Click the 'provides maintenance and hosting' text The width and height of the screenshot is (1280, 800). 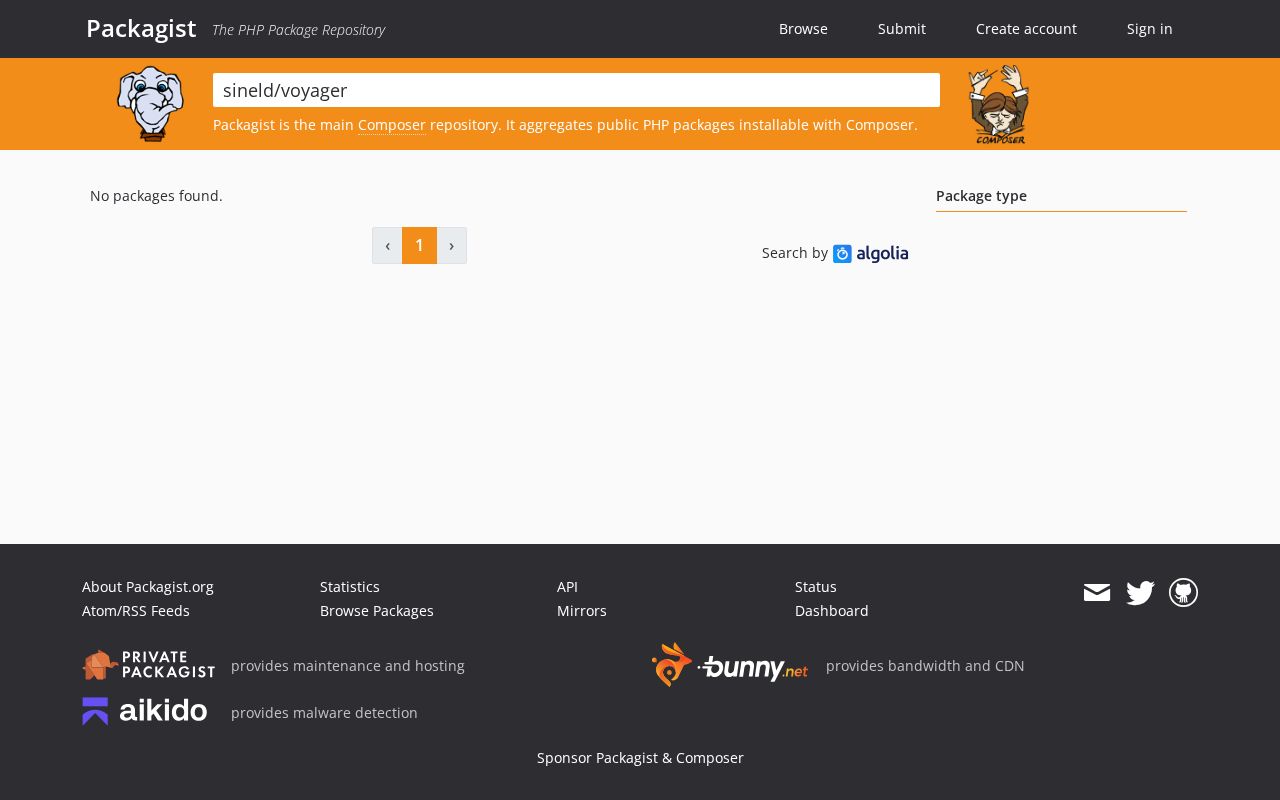point(348,666)
